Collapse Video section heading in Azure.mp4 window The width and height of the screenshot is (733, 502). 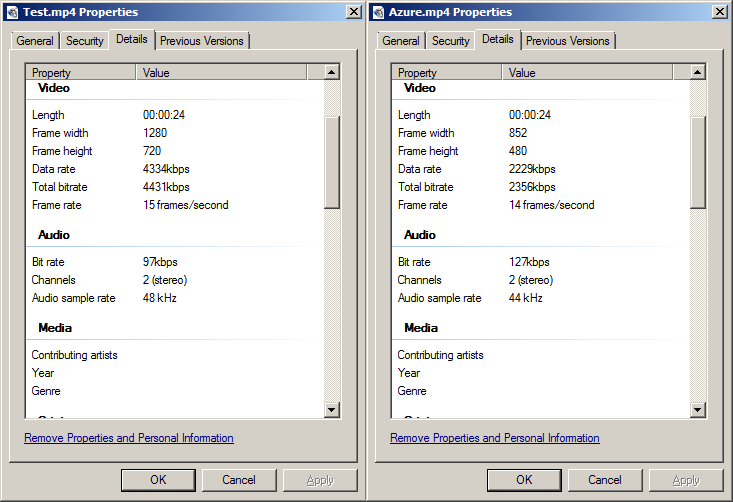point(420,88)
